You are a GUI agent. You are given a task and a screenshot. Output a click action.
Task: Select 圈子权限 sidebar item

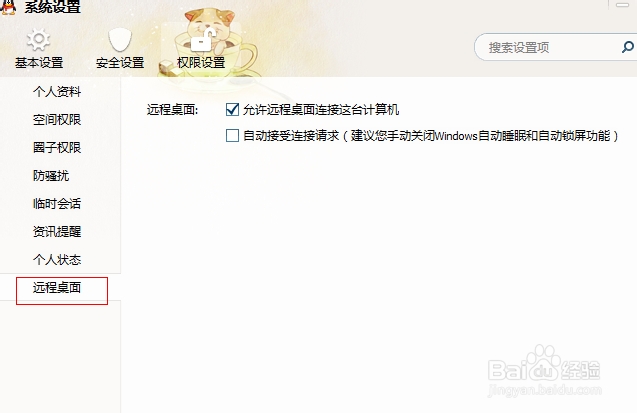tap(57, 147)
